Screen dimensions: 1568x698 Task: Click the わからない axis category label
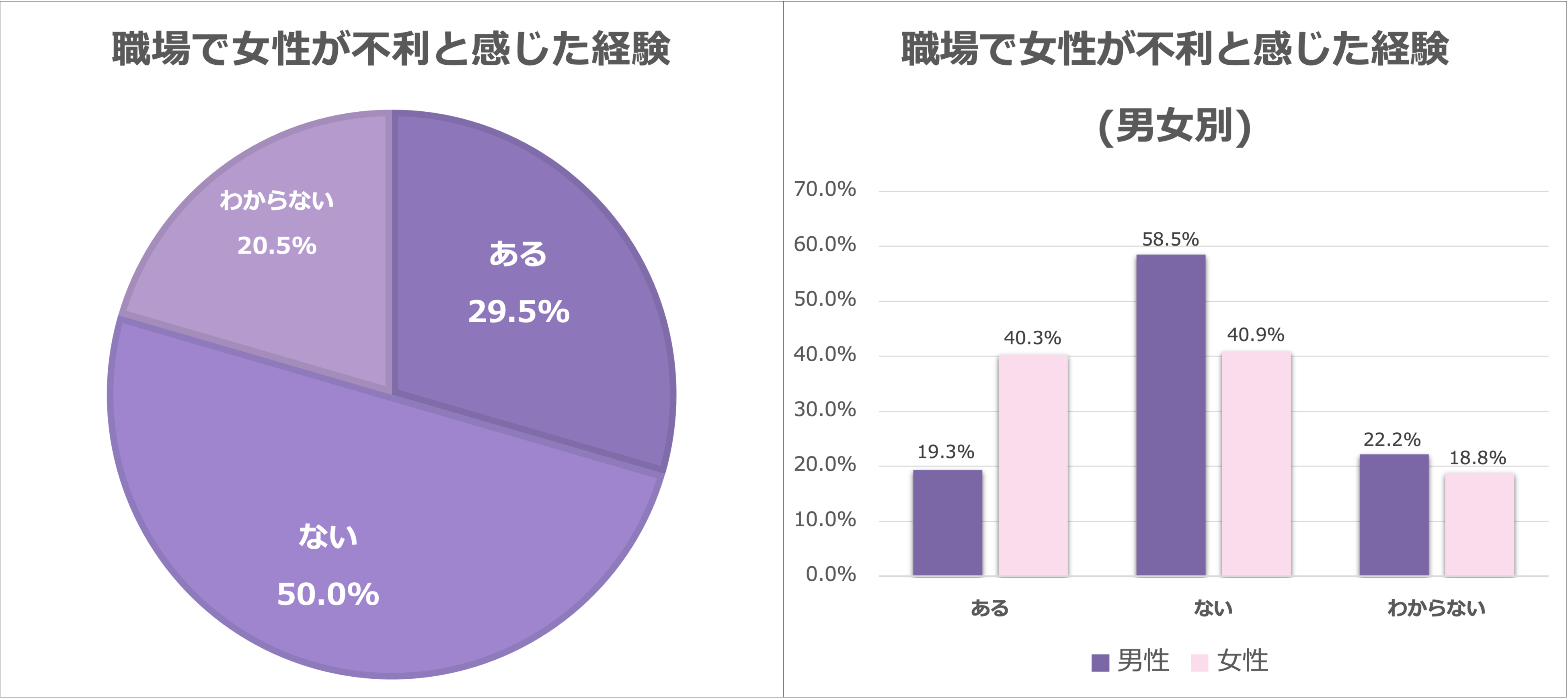point(1437,608)
